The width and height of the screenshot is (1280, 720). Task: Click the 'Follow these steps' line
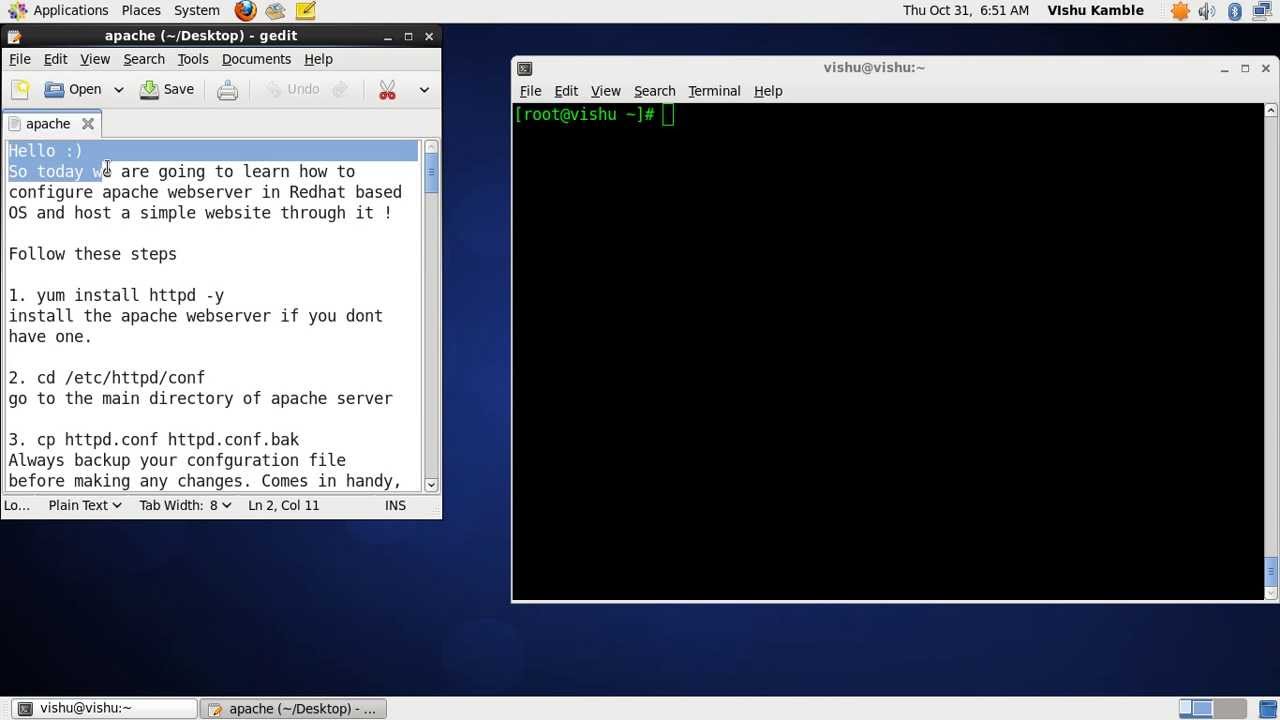pos(93,254)
